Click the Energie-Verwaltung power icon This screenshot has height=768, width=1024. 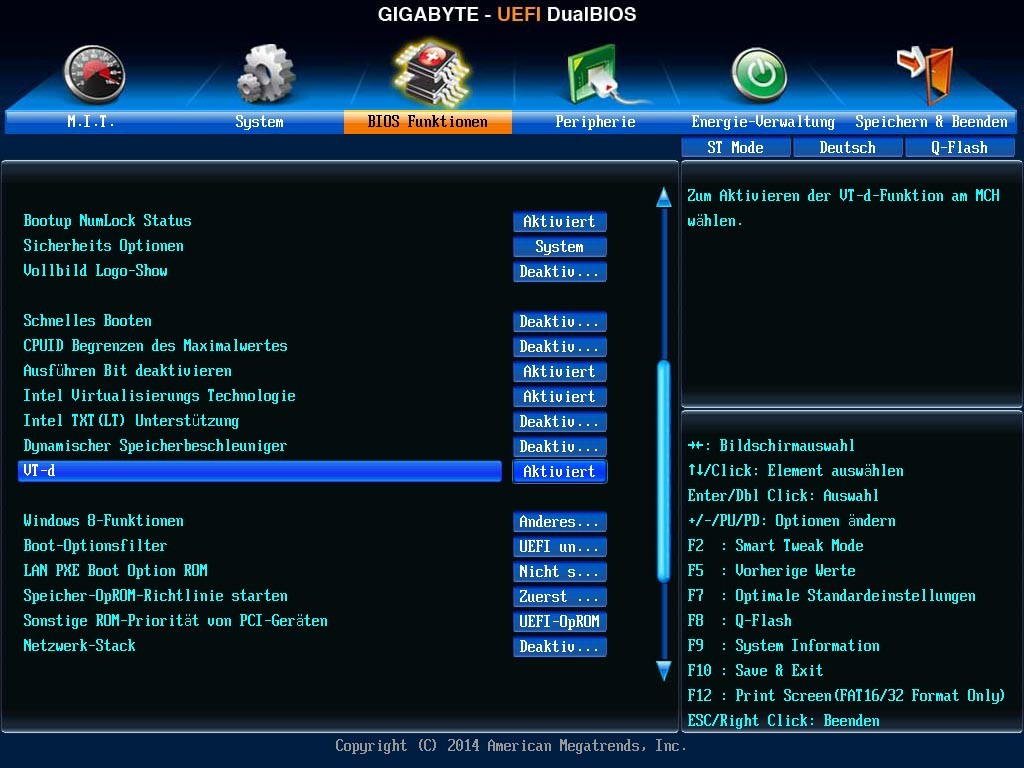pyautogui.click(x=760, y=75)
